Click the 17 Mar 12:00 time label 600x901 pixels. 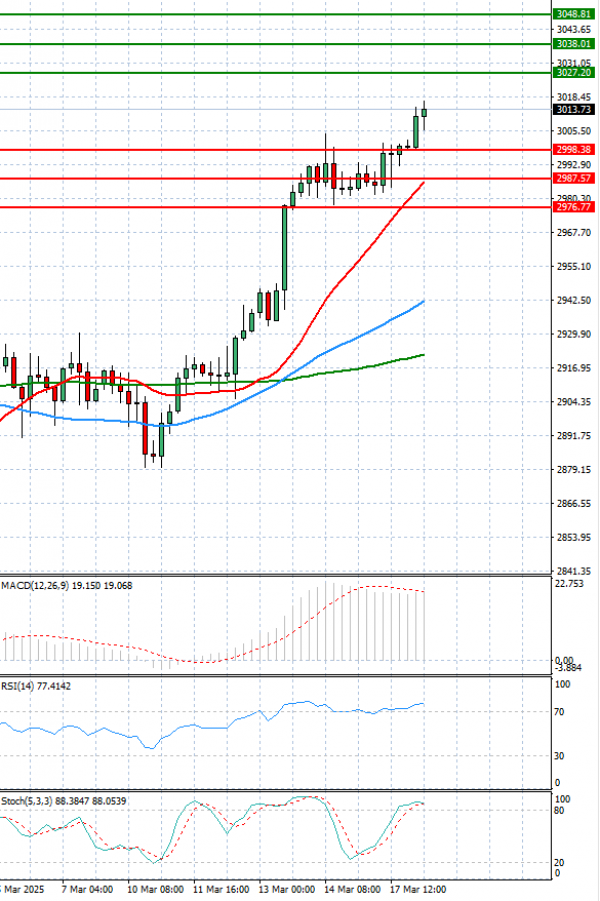tap(418, 890)
